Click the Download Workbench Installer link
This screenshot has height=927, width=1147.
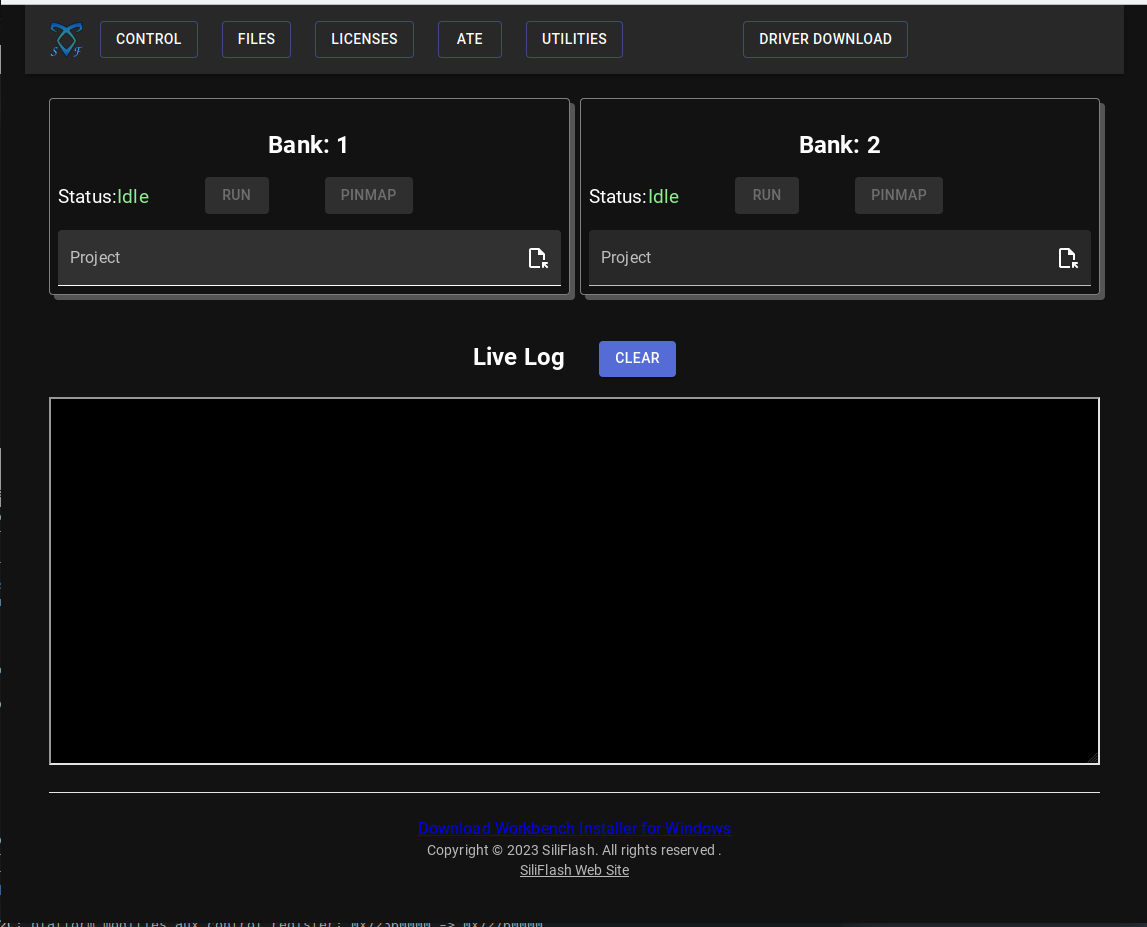tap(574, 828)
